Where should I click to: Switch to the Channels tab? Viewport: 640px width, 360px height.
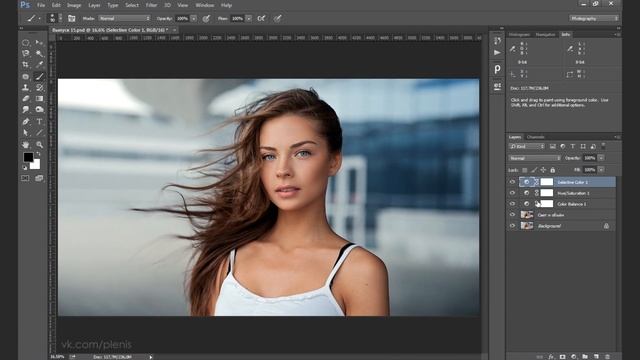[536, 137]
